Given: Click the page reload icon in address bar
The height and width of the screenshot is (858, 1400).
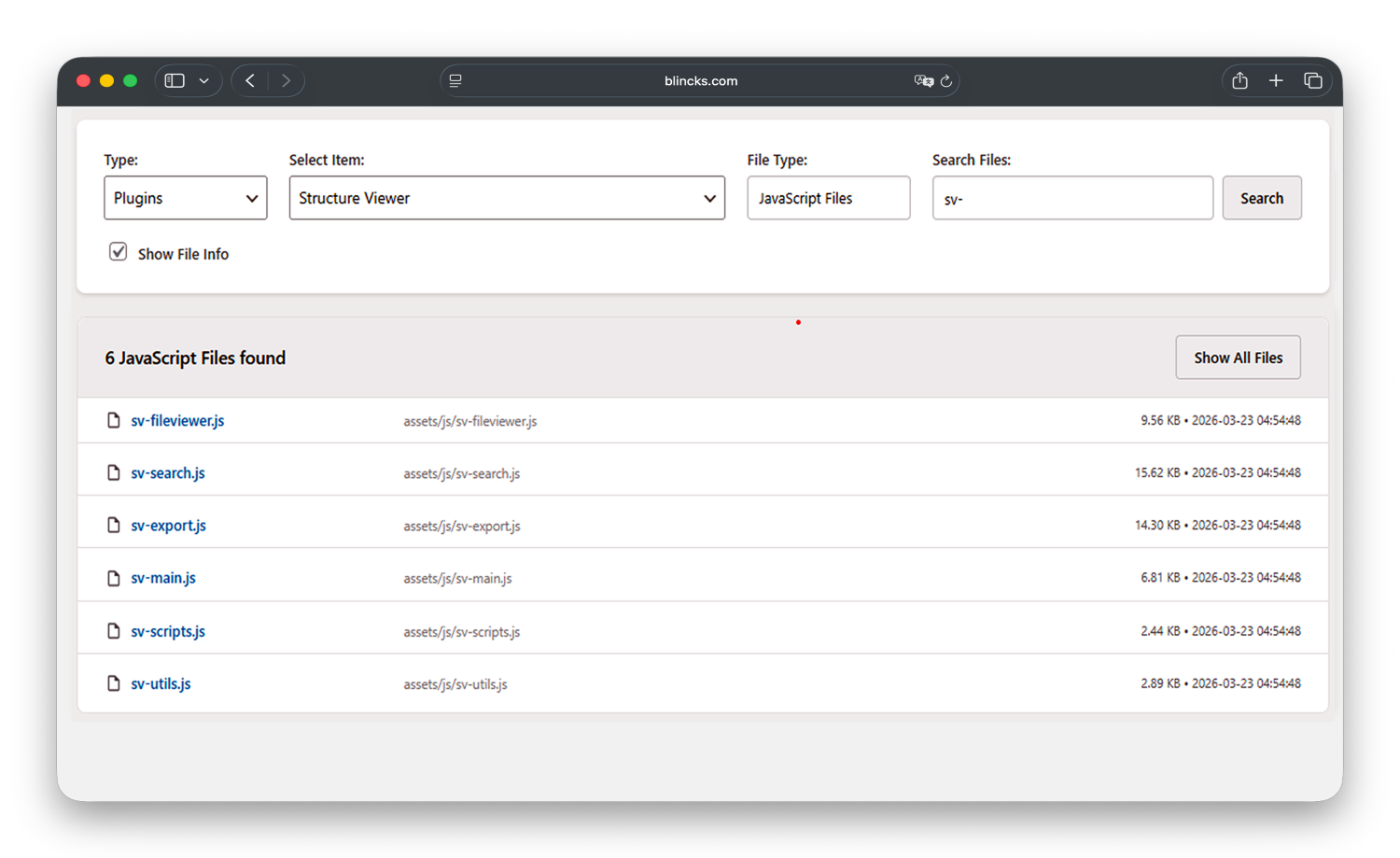Looking at the screenshot, I should click(945, 80).
